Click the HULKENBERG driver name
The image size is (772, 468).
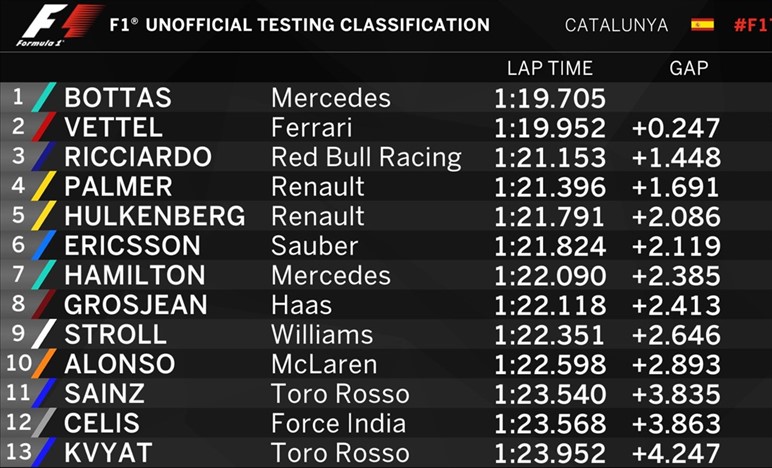tap(155, 216)
